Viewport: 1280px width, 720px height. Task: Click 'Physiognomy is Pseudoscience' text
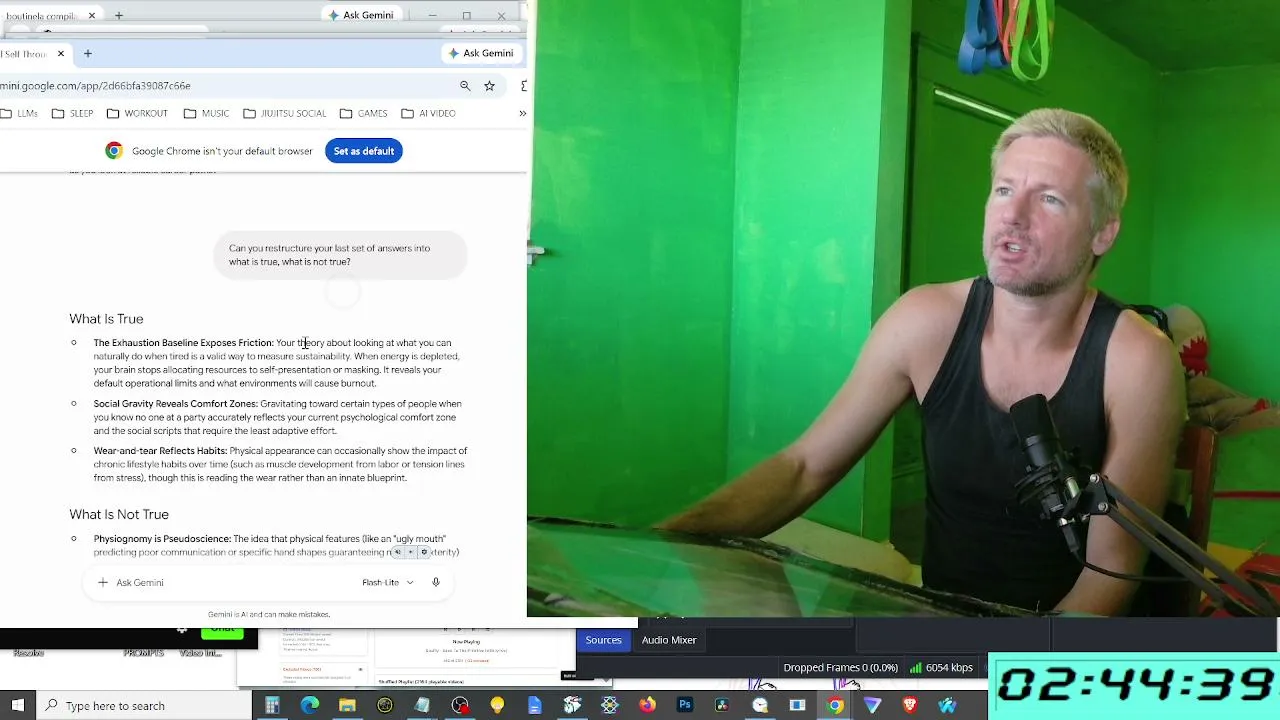[162, 539]
